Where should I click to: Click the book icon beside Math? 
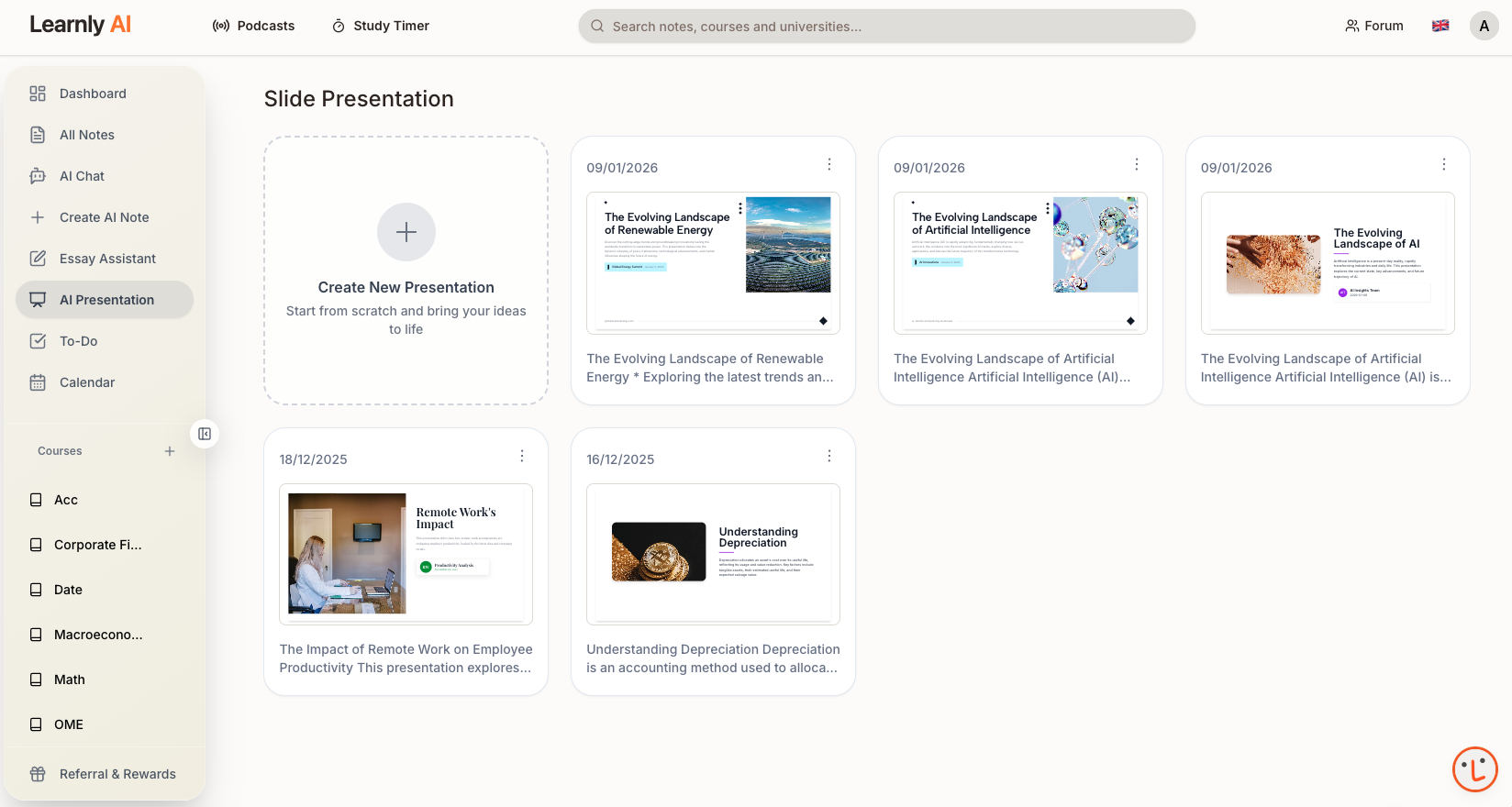36,680
